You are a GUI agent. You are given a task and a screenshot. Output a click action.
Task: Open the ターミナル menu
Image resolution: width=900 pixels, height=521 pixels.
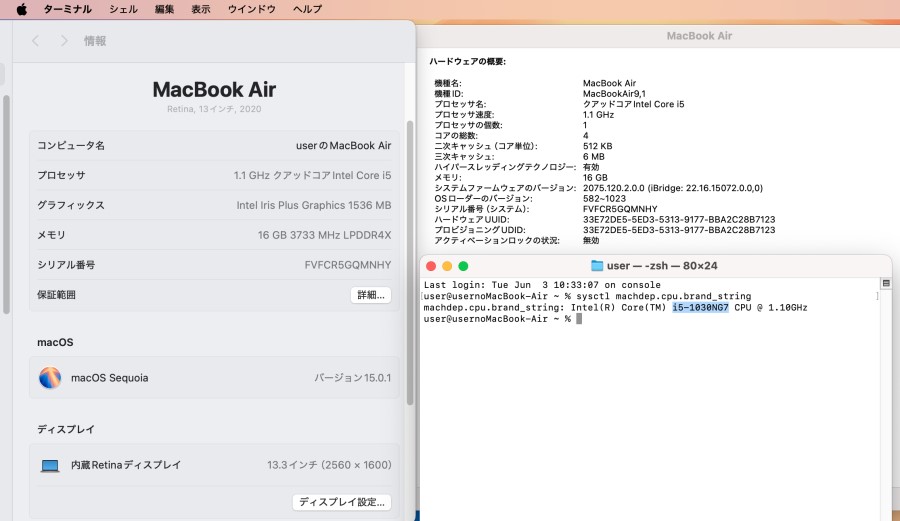67,9
